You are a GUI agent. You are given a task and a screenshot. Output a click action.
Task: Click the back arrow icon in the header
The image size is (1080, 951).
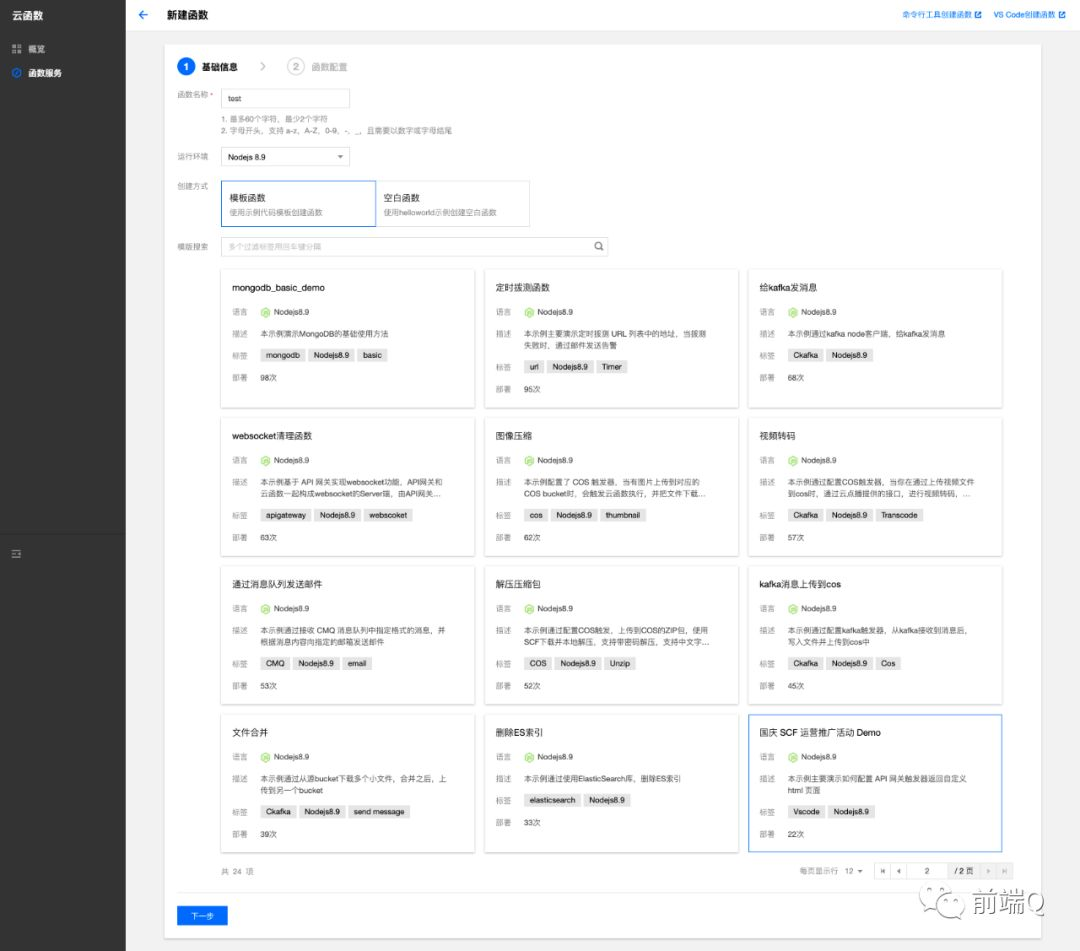click(143, 14)
